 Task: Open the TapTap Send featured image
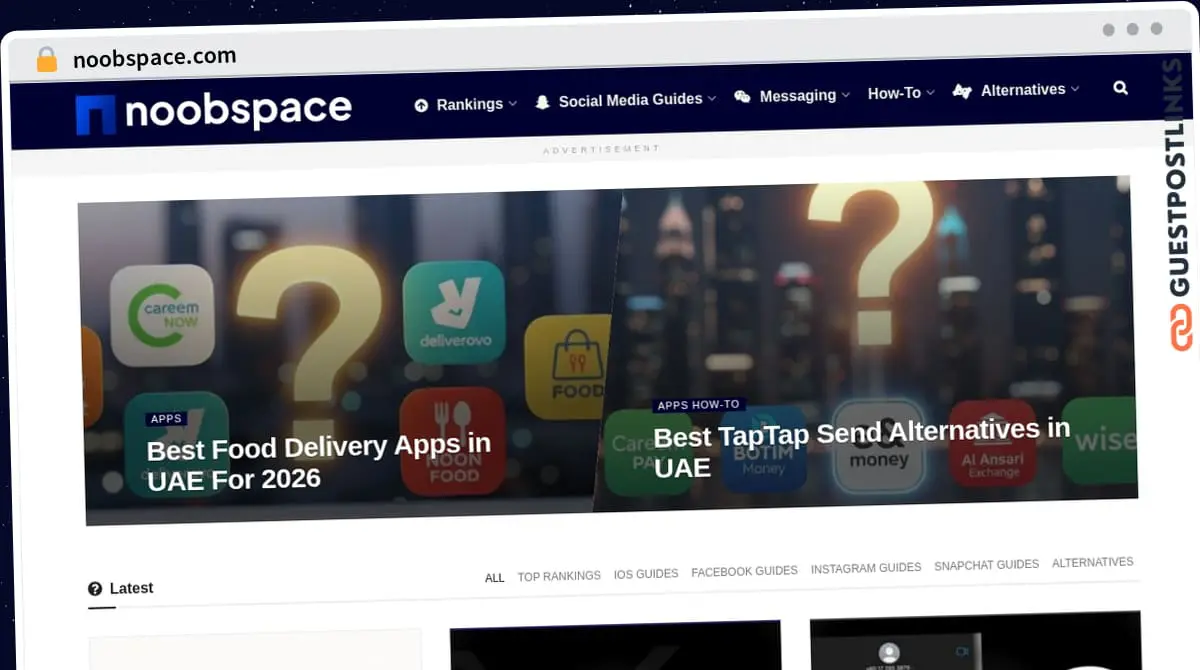(866, 343)
